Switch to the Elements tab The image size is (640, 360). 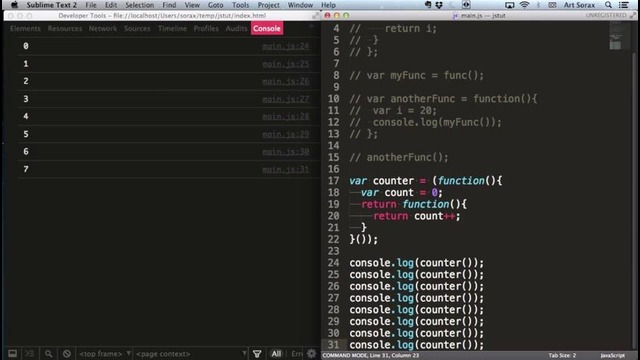tap(25, 28)
